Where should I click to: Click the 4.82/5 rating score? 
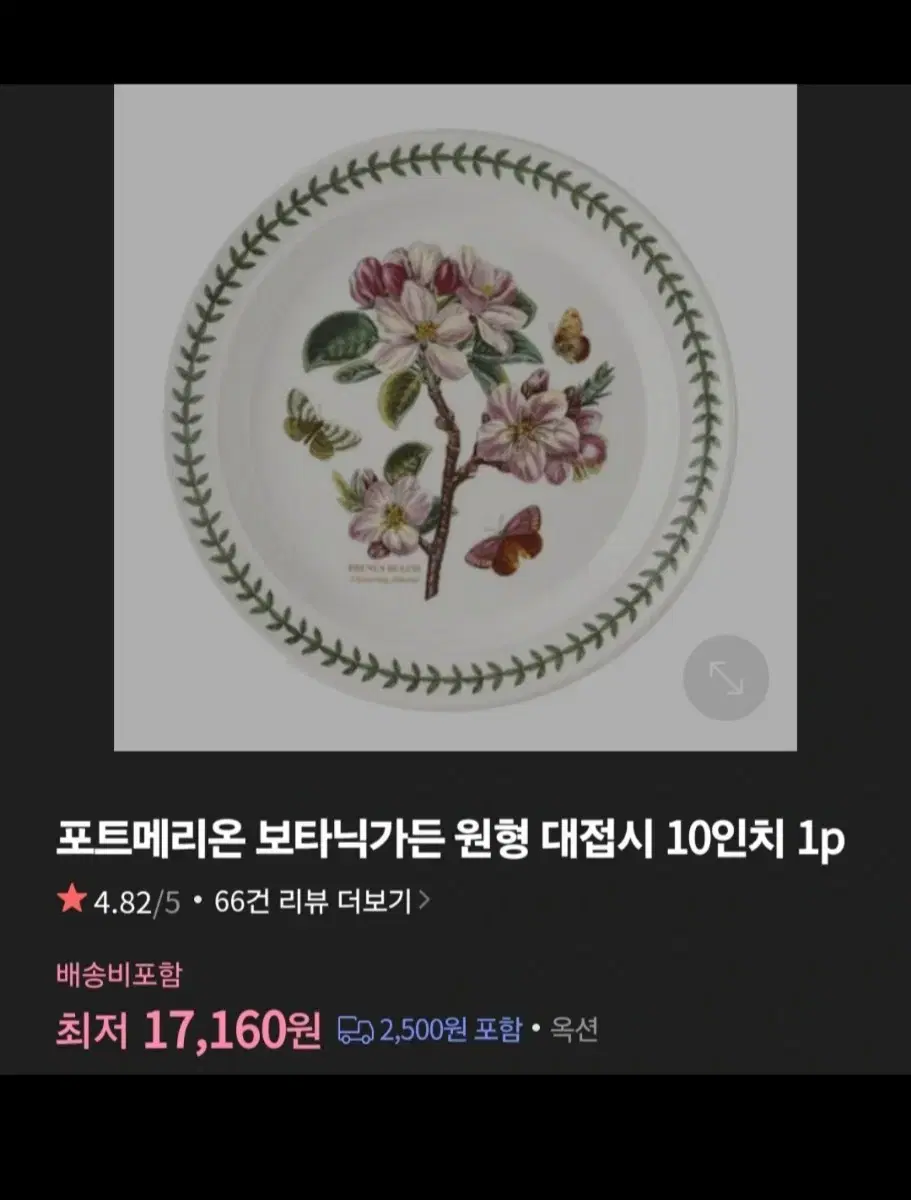(x=137, y=902)
